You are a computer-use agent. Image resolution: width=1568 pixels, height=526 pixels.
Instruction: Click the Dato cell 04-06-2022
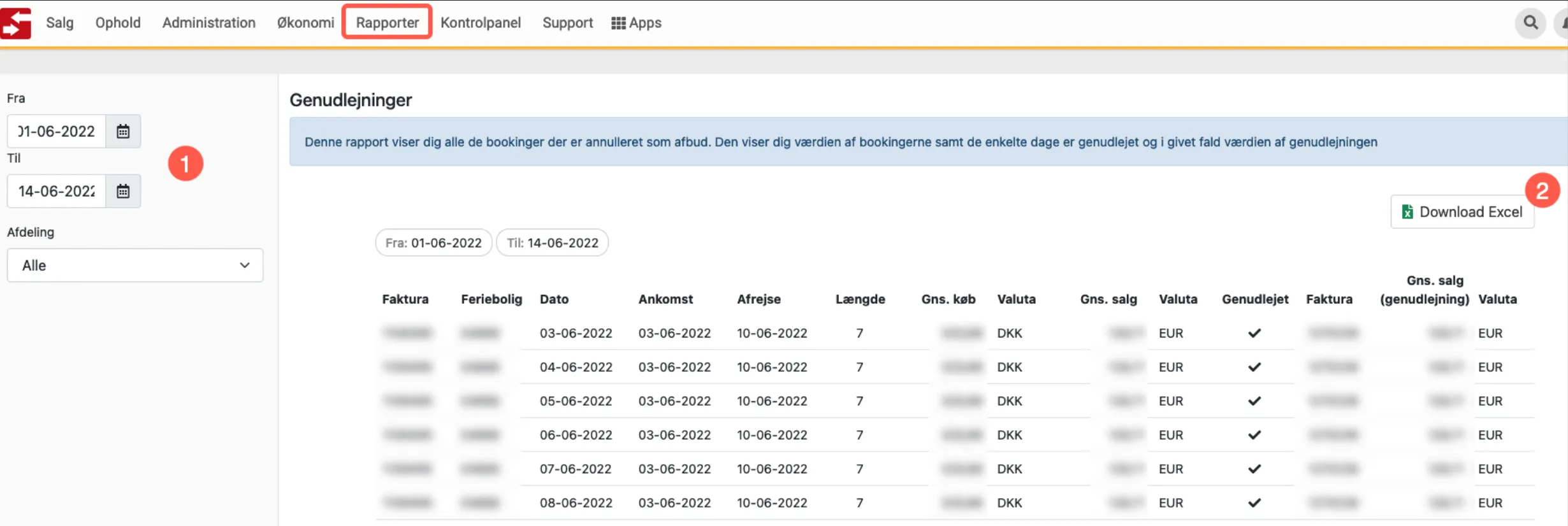[576, 367]
